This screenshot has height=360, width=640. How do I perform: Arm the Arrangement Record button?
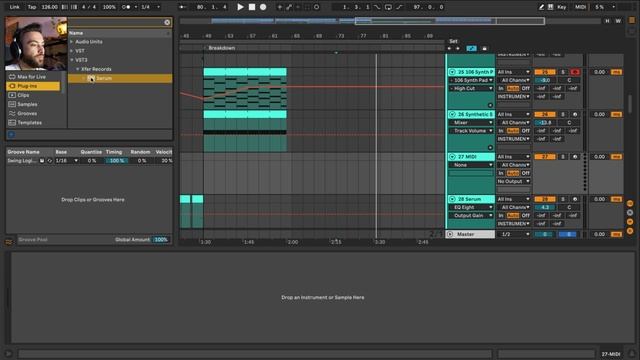[x=263, y=7]
